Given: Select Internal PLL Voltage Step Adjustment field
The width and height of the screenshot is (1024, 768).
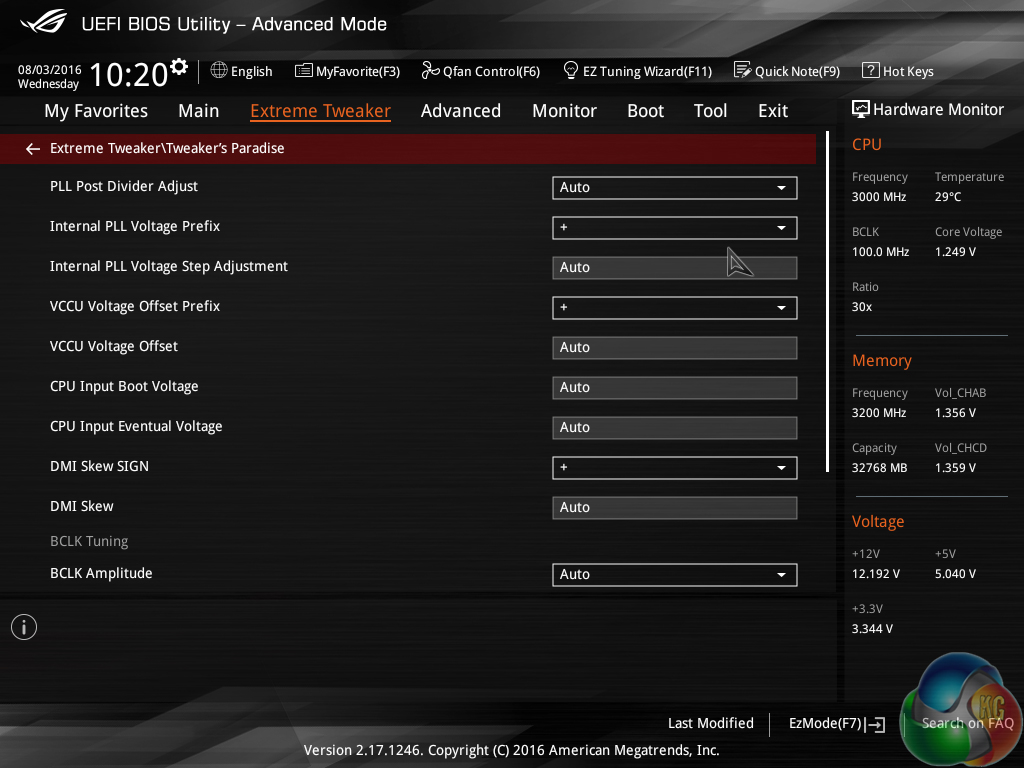Looking at the screenshot, I should coord(675,268).
